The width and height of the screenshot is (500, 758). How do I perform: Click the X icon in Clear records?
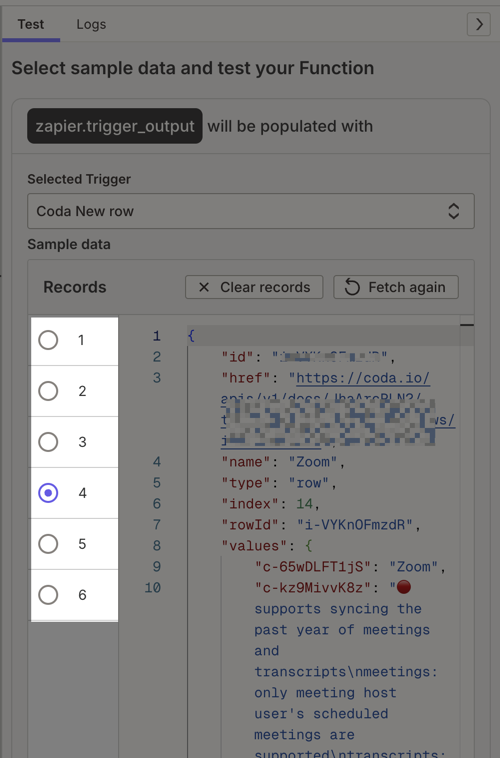coord(204,287)
